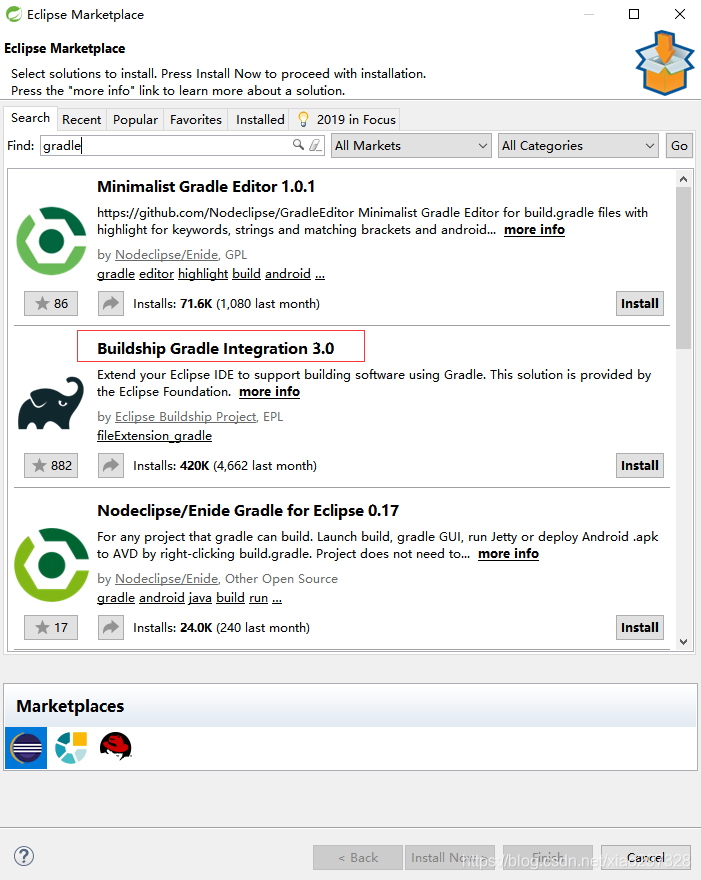
Task: Star the Minimalist Gradle Editor (86)
Action: click(51, 304)
